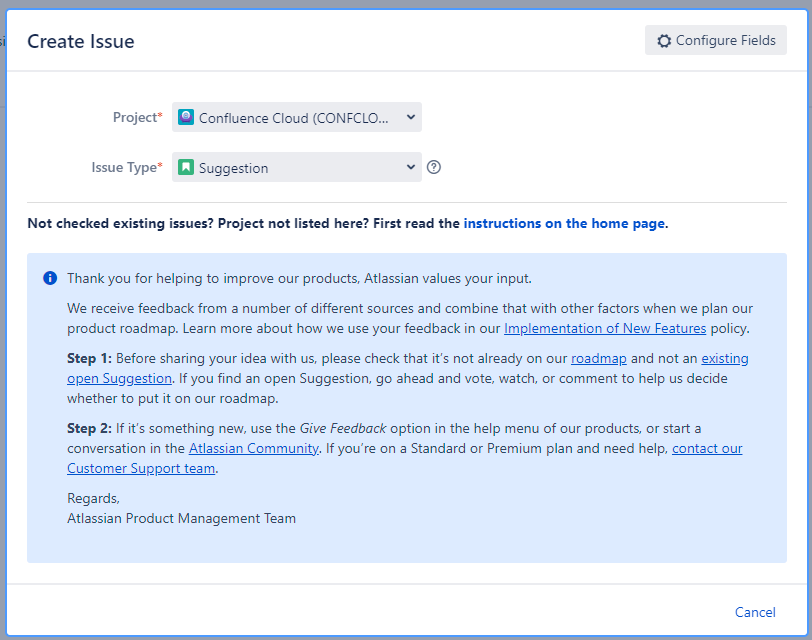This screenshot has width=812, height=640.
Task: Click 'Thank you for helping to improve' sentence
Action: (299, 279)
